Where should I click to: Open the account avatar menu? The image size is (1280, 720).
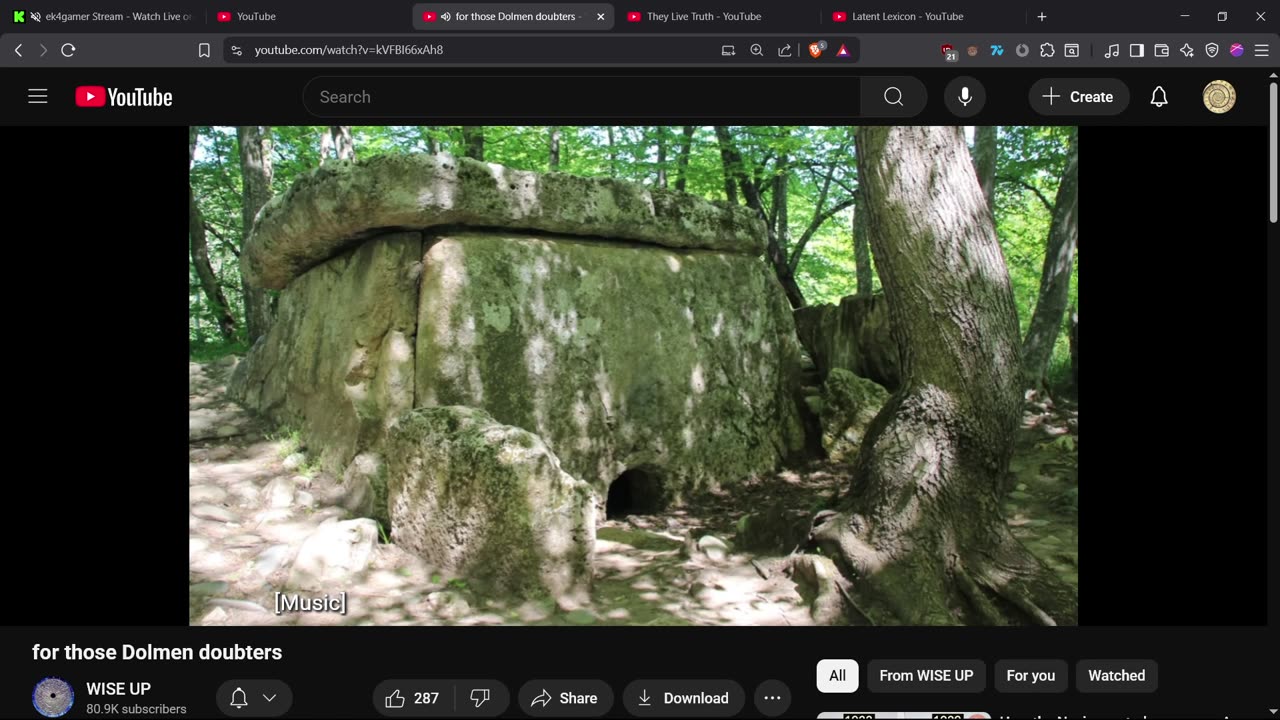click(x=1219, y=97)
